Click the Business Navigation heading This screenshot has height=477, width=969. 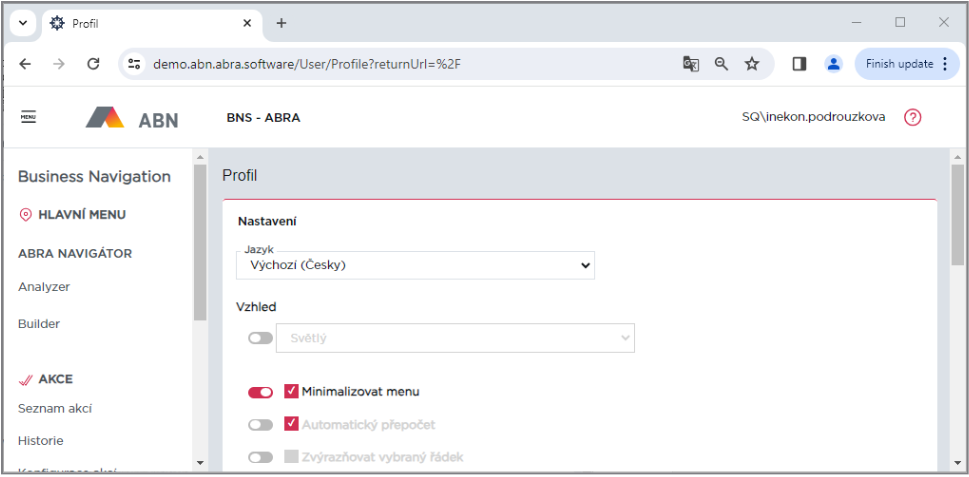tap(95, 177)
